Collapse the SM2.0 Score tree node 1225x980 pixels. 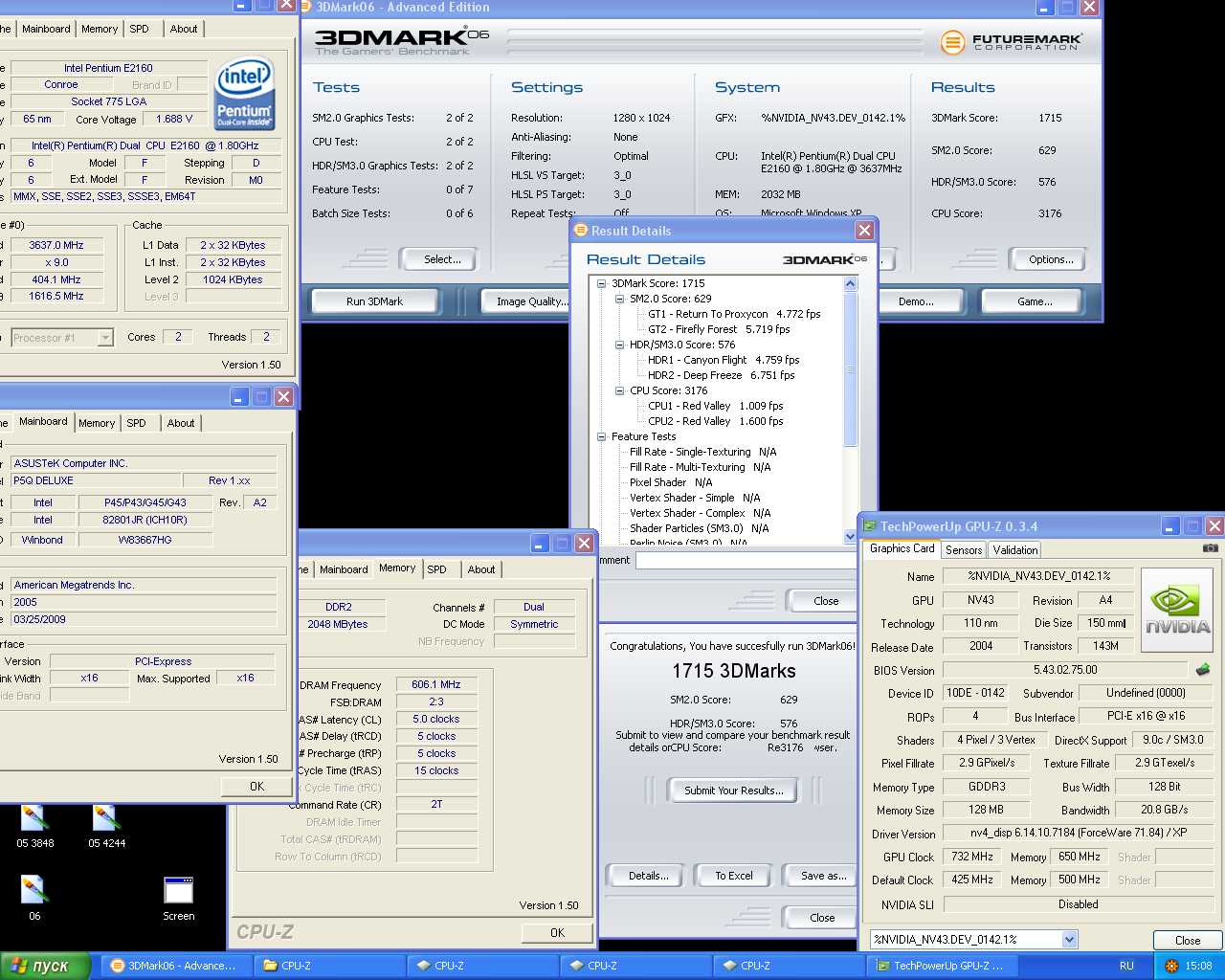point(620,299)
